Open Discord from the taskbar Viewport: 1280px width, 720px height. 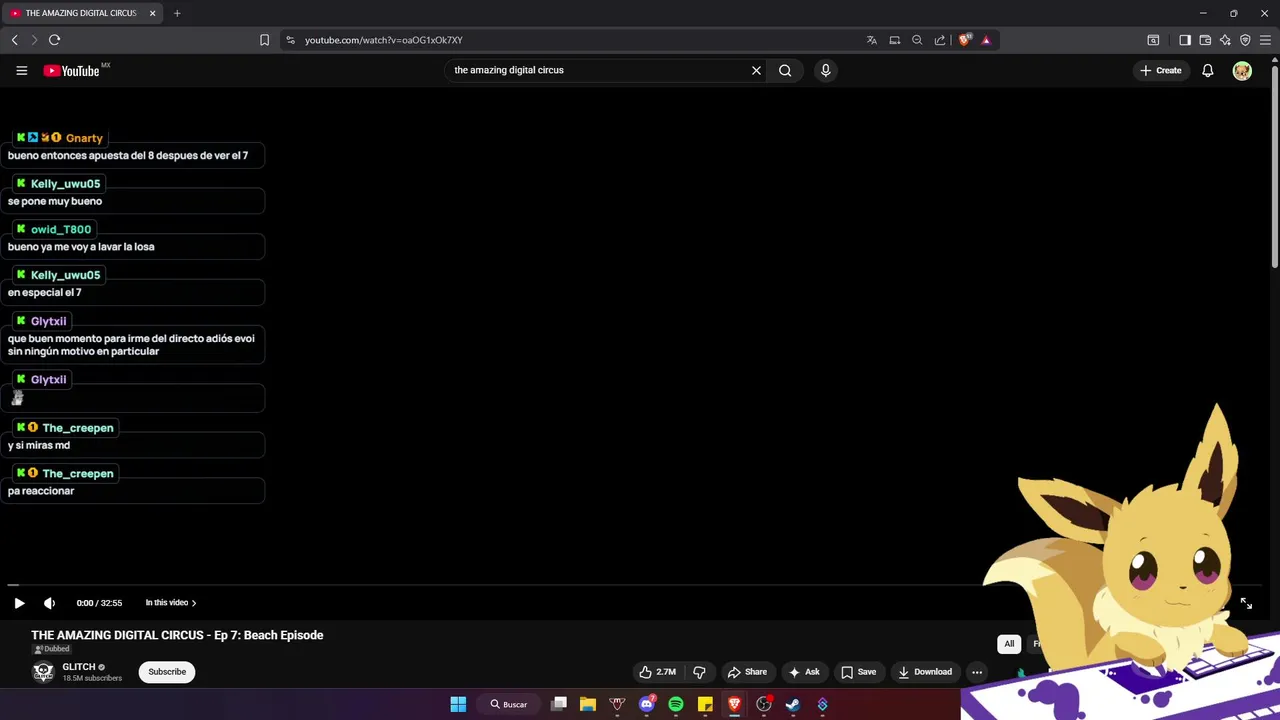coord(647,704)
